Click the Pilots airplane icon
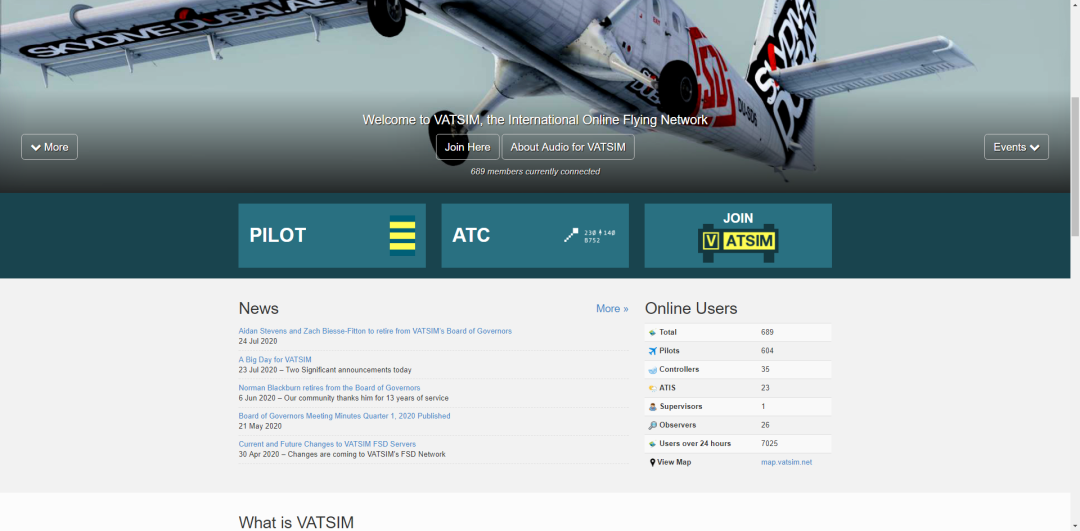Screen dimensions: 1080x531 [652, 351]
